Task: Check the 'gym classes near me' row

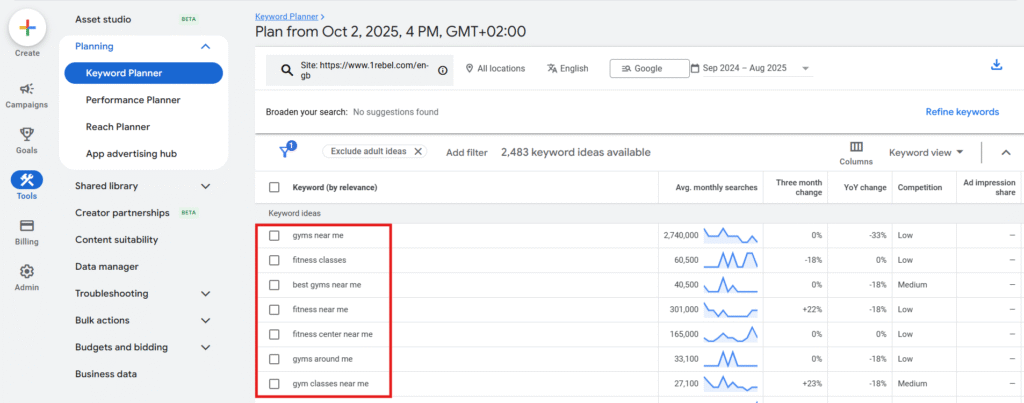Action: (x=274, y=384)
